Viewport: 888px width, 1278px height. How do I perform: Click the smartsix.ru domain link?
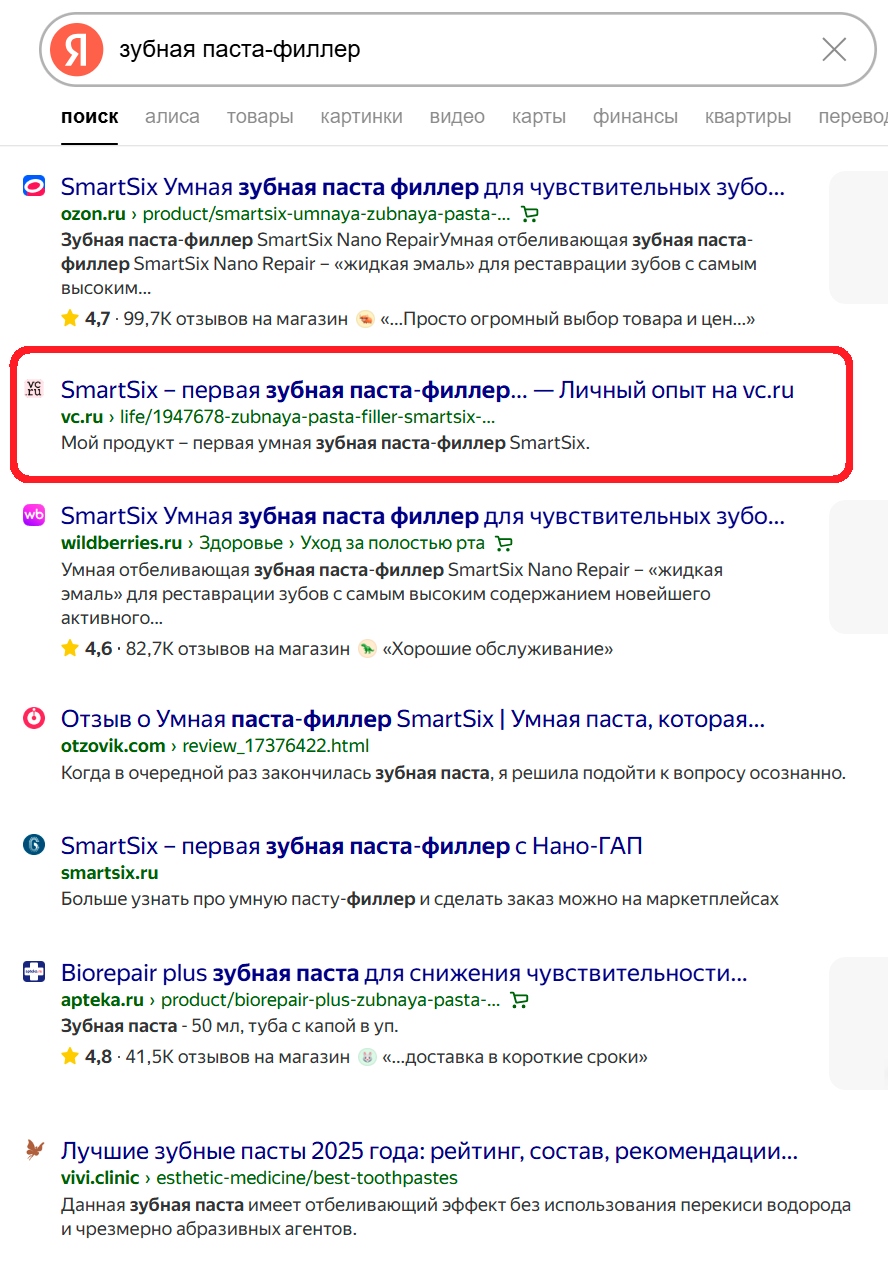[x=110, y=873]
